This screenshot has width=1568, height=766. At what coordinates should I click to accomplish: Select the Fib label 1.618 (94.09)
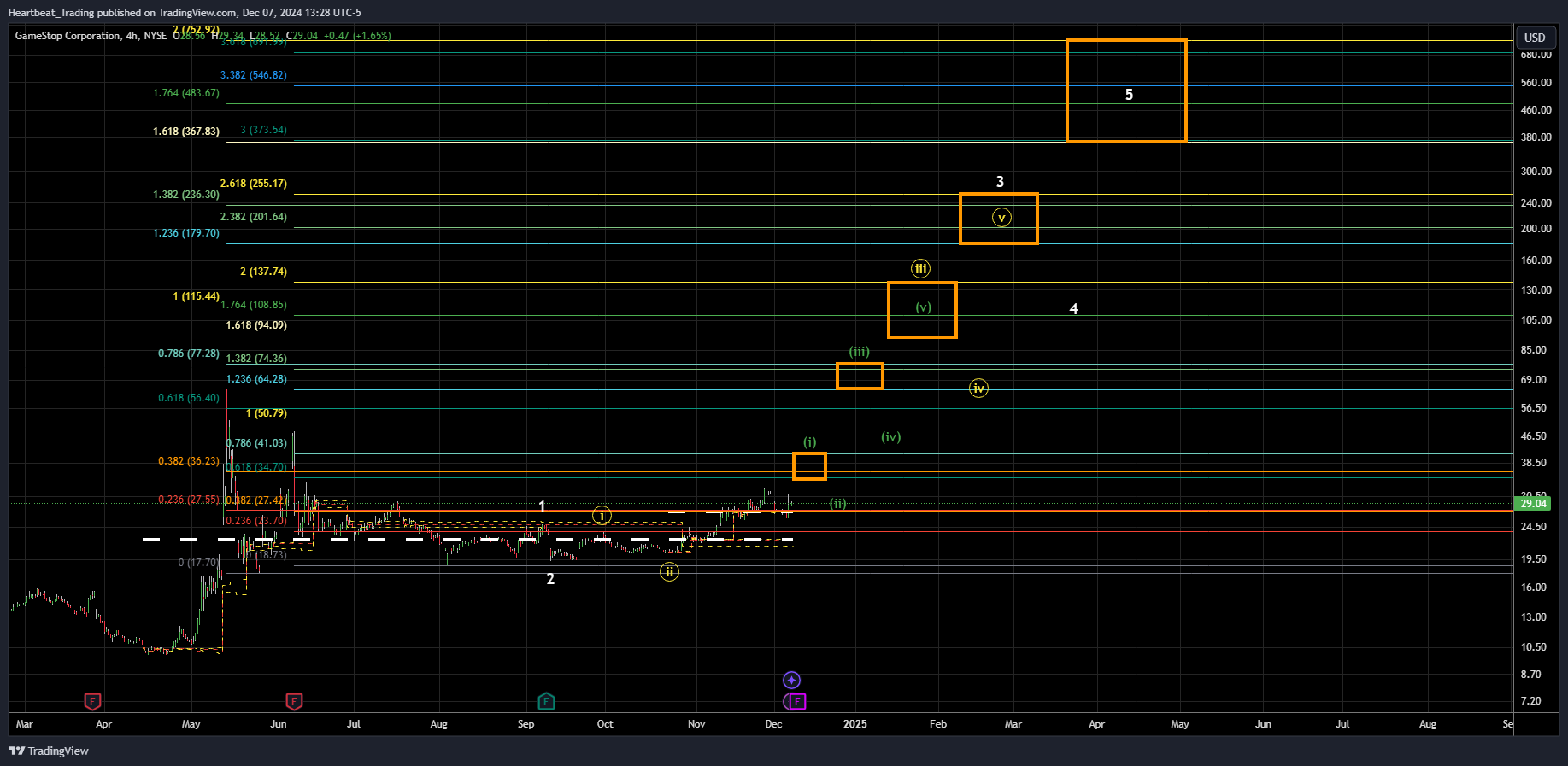tap(256, 325)
